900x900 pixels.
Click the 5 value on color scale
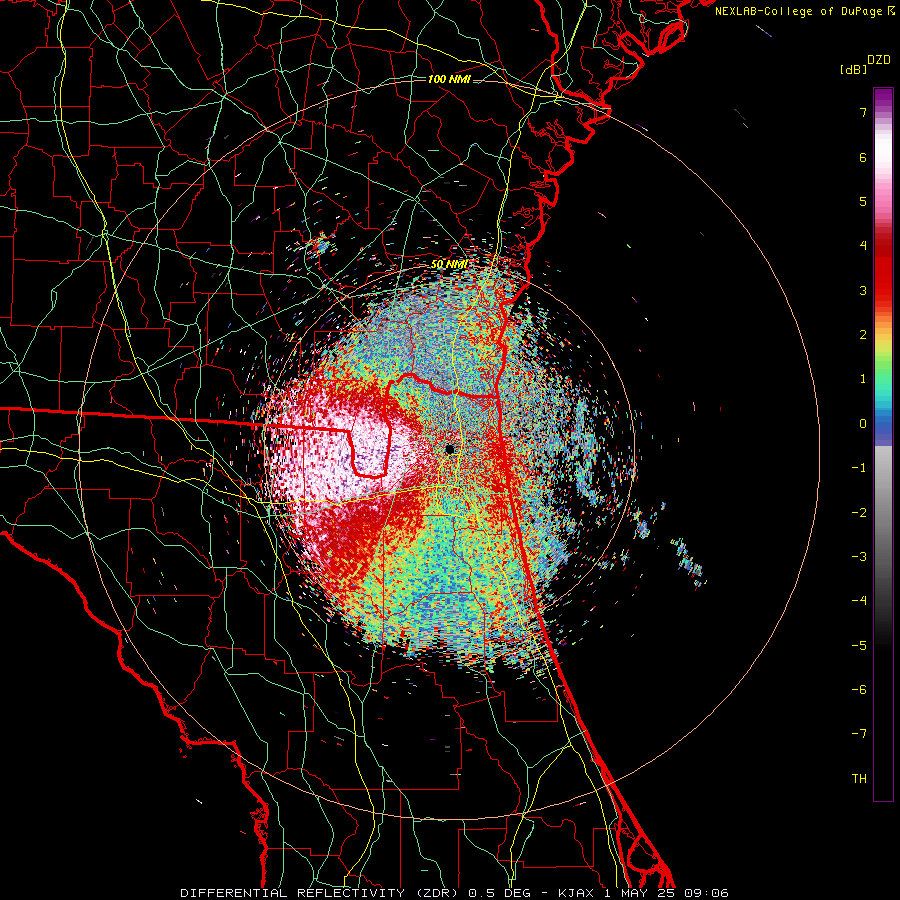[x=863, y=201]
